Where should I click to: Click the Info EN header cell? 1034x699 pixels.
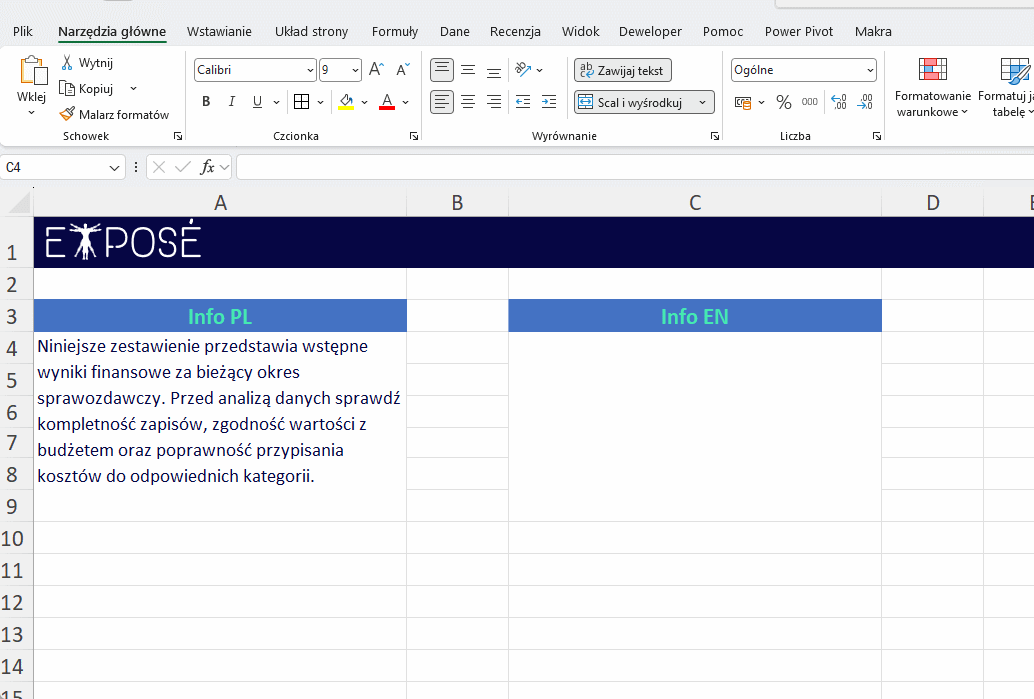tap(694, 317)
